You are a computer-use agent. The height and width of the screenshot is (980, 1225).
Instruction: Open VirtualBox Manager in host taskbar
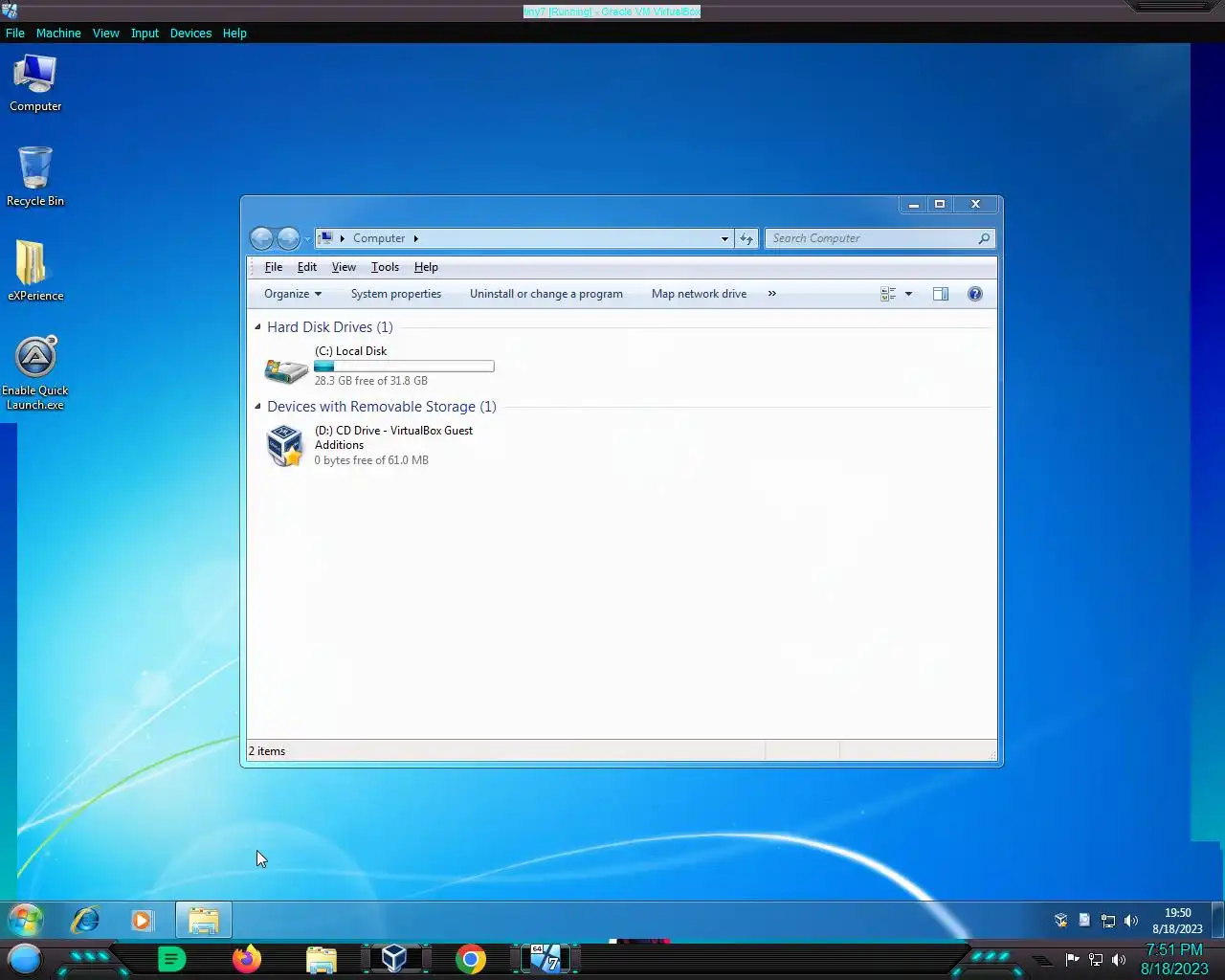(x=394, y=958)
